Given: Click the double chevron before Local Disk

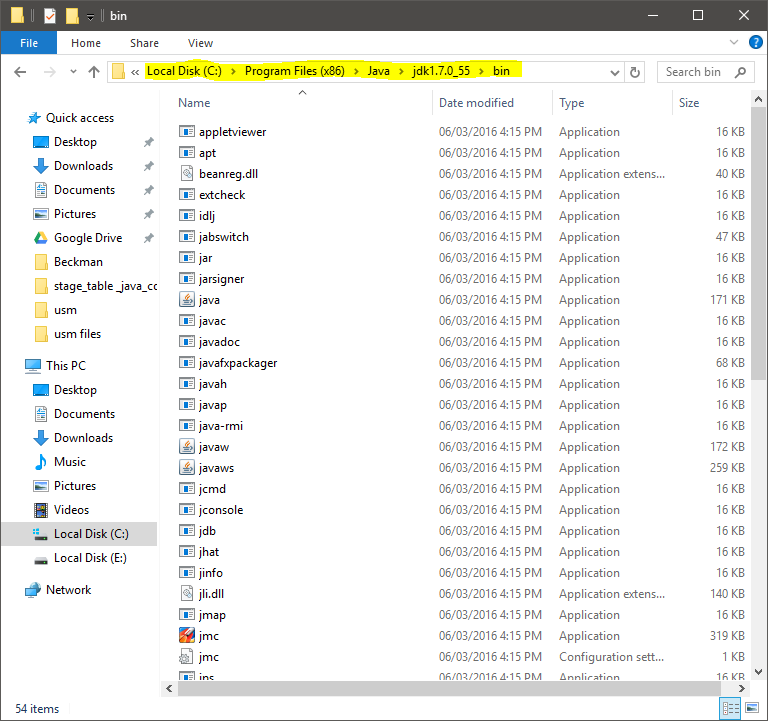Looking at the screenshot, I should click(x=135, y=72).
